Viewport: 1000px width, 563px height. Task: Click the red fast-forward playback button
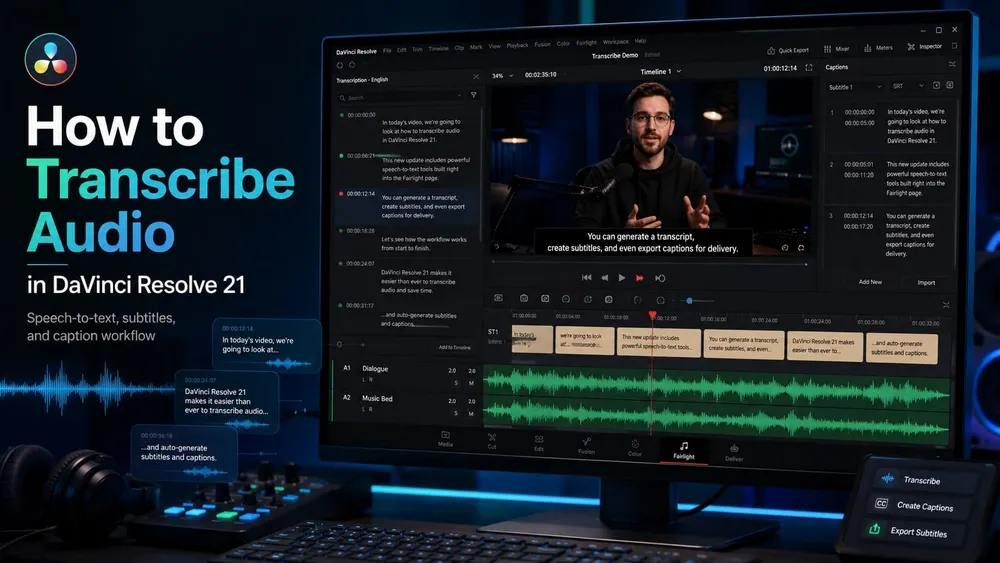(640, 278)
